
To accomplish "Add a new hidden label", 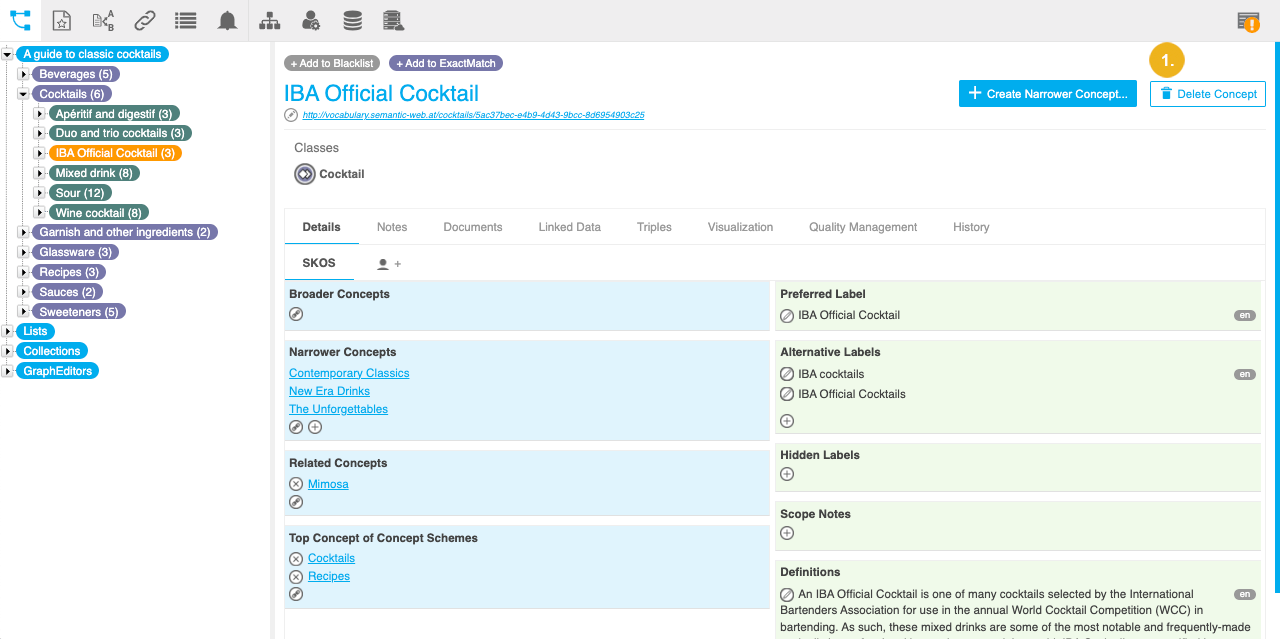I will (787, 474).
